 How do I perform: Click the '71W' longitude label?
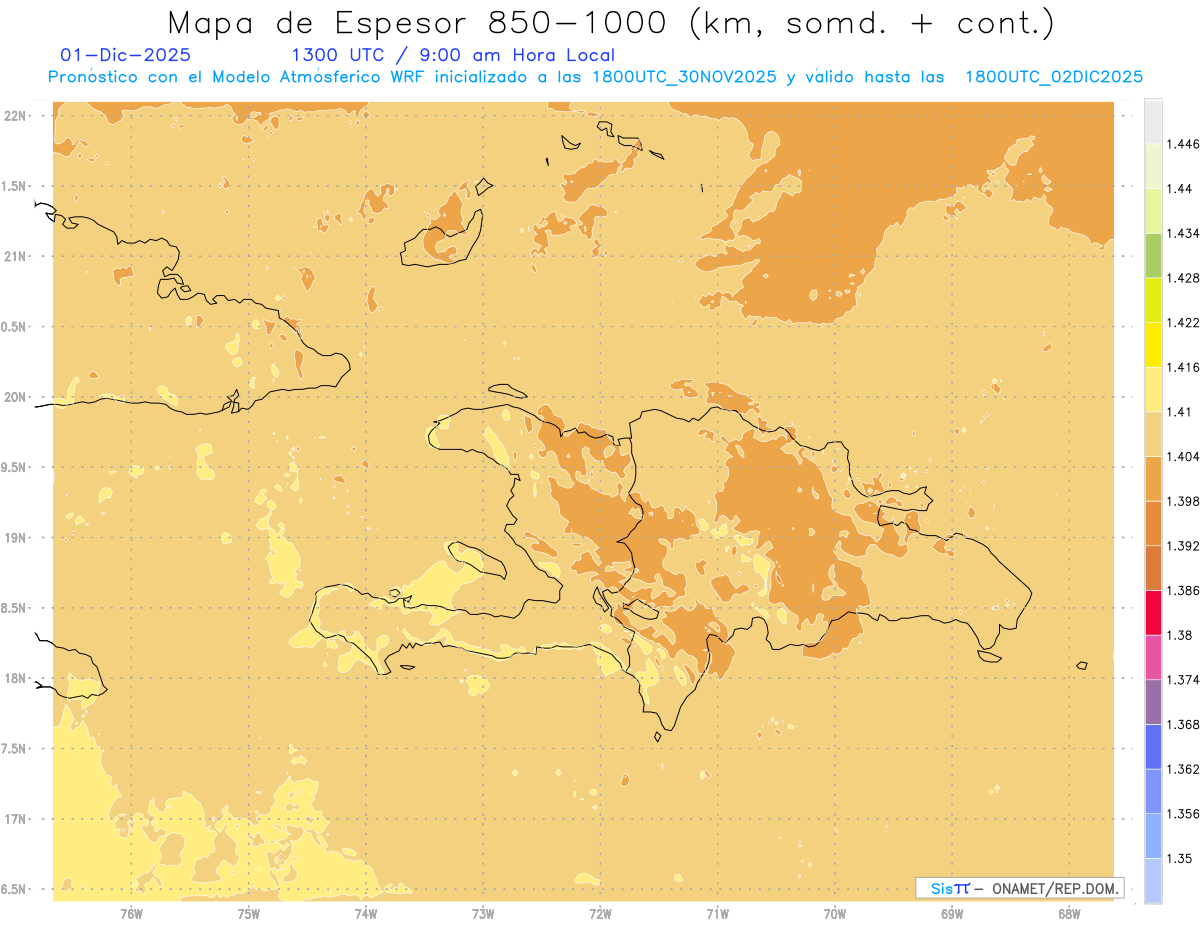(717, 913)
